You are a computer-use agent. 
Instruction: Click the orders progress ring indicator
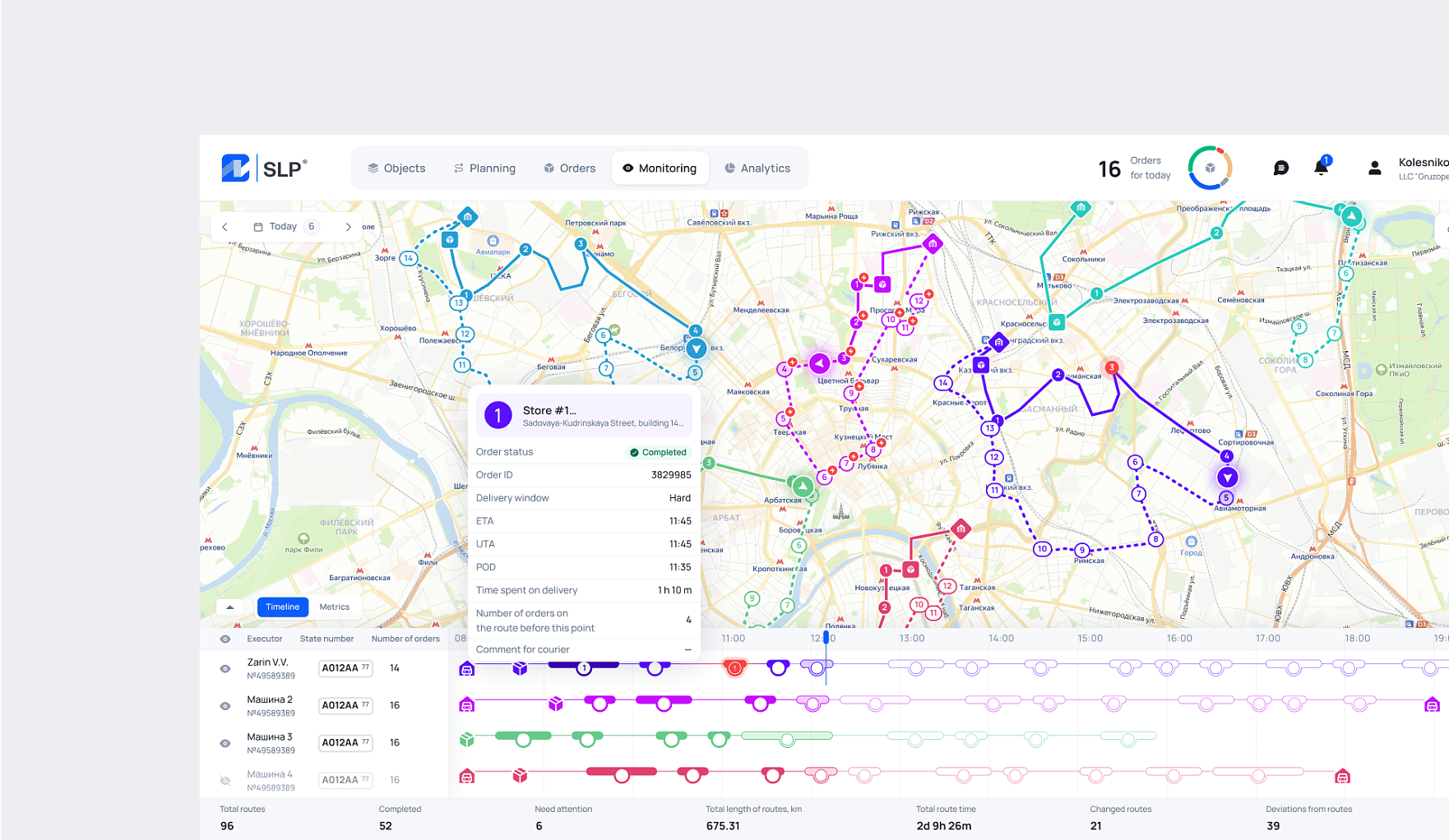(1209, 167)
